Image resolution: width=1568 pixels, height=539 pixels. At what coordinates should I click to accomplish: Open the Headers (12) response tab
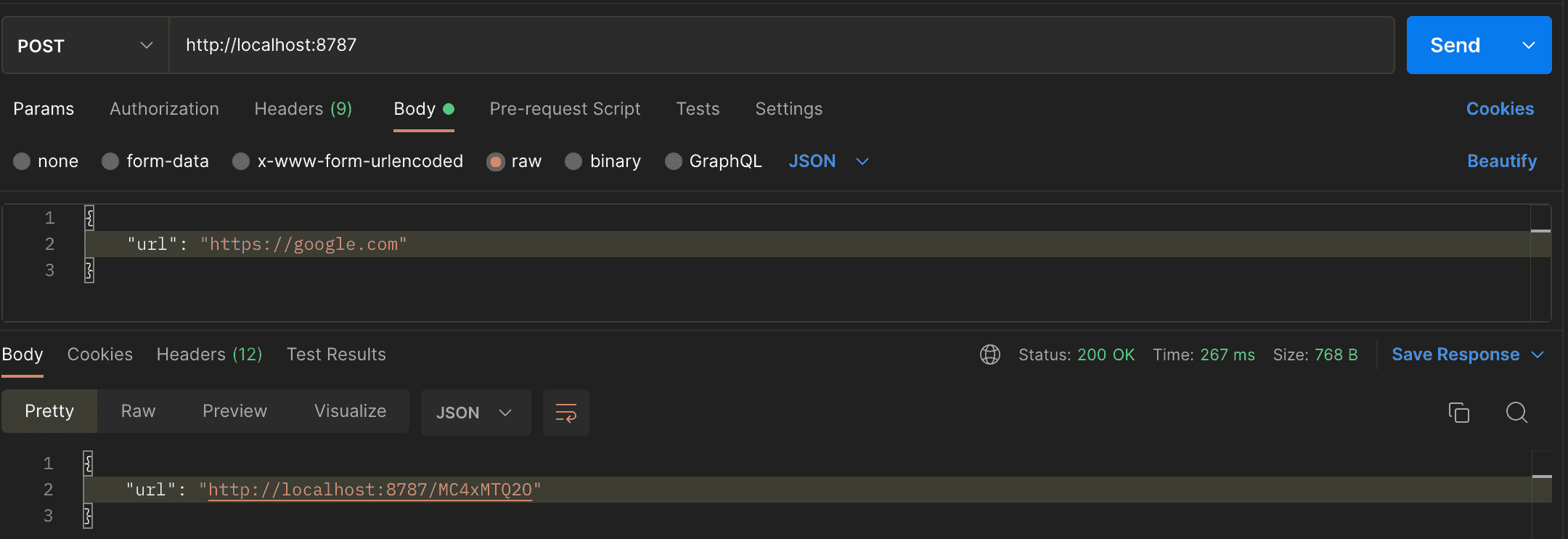pos(209,354)
